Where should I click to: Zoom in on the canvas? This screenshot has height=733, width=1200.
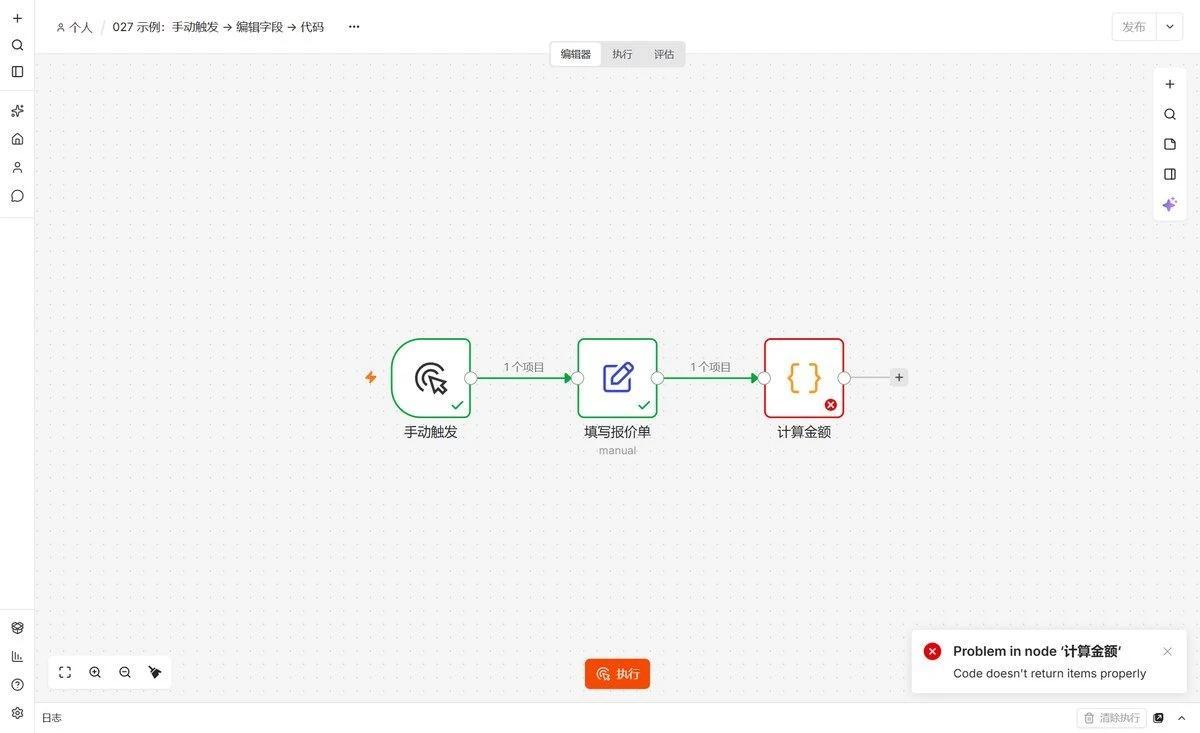95,673
